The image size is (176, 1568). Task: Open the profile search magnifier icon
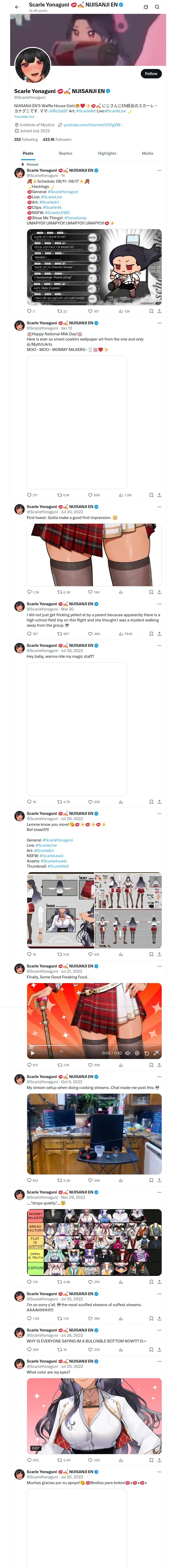tap(157, 7)
